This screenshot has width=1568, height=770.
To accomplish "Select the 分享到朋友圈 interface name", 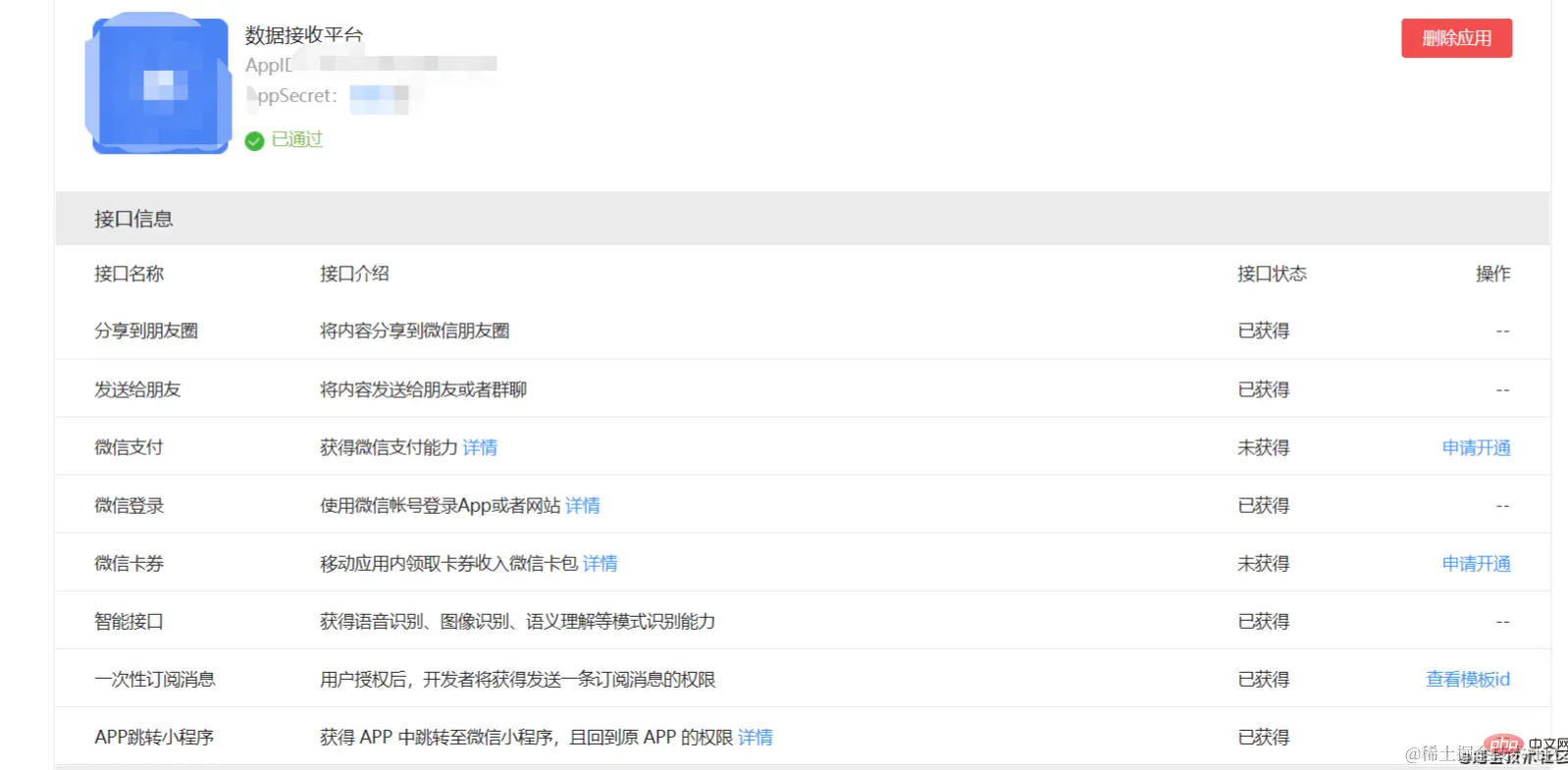I will (146, 331).
